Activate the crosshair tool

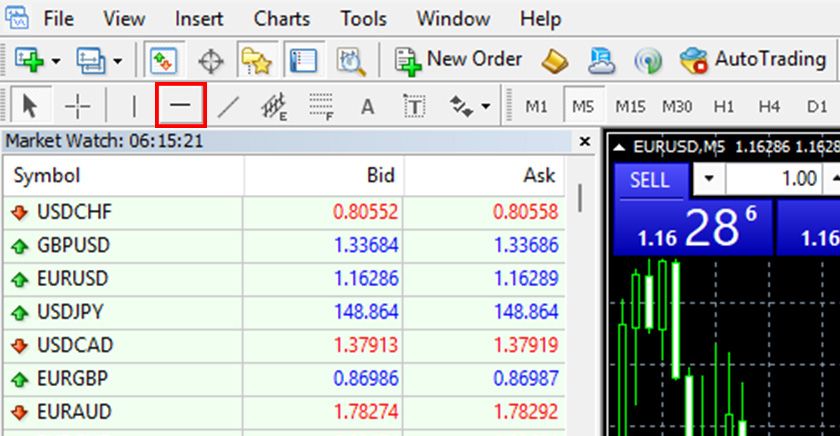(x=77, y=106)
